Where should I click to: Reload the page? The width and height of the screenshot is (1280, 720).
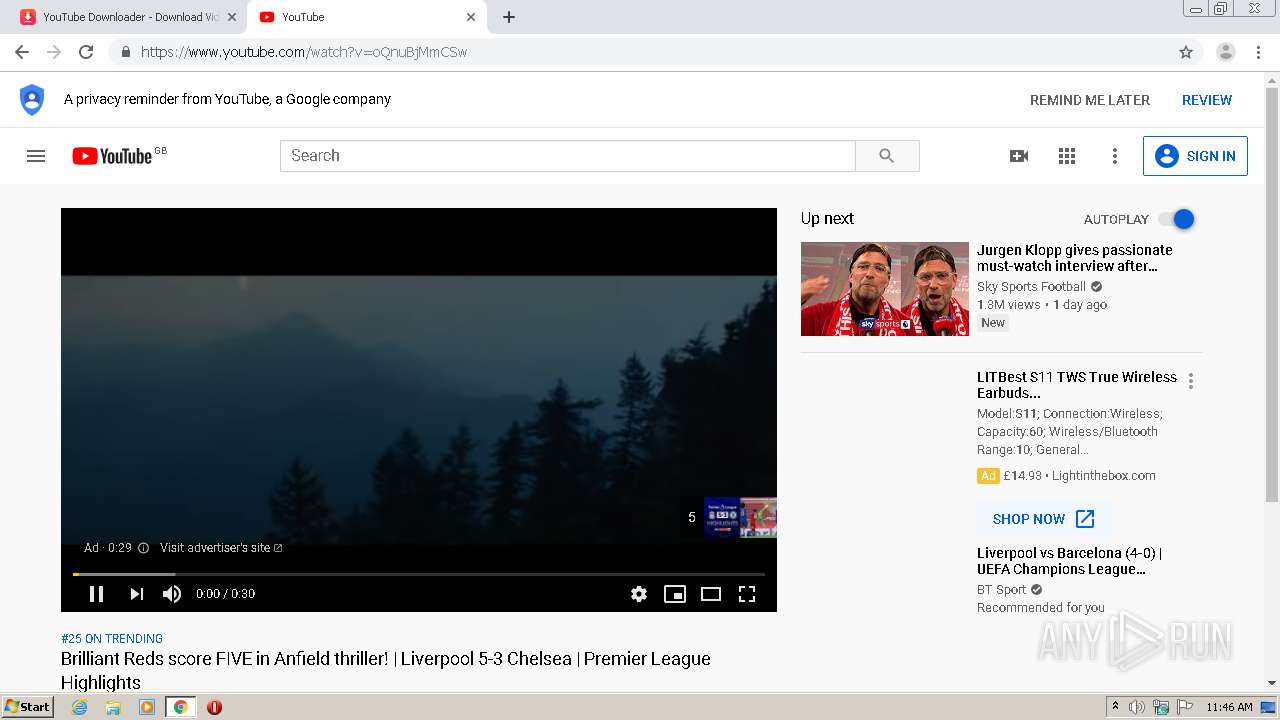(86, 52)
